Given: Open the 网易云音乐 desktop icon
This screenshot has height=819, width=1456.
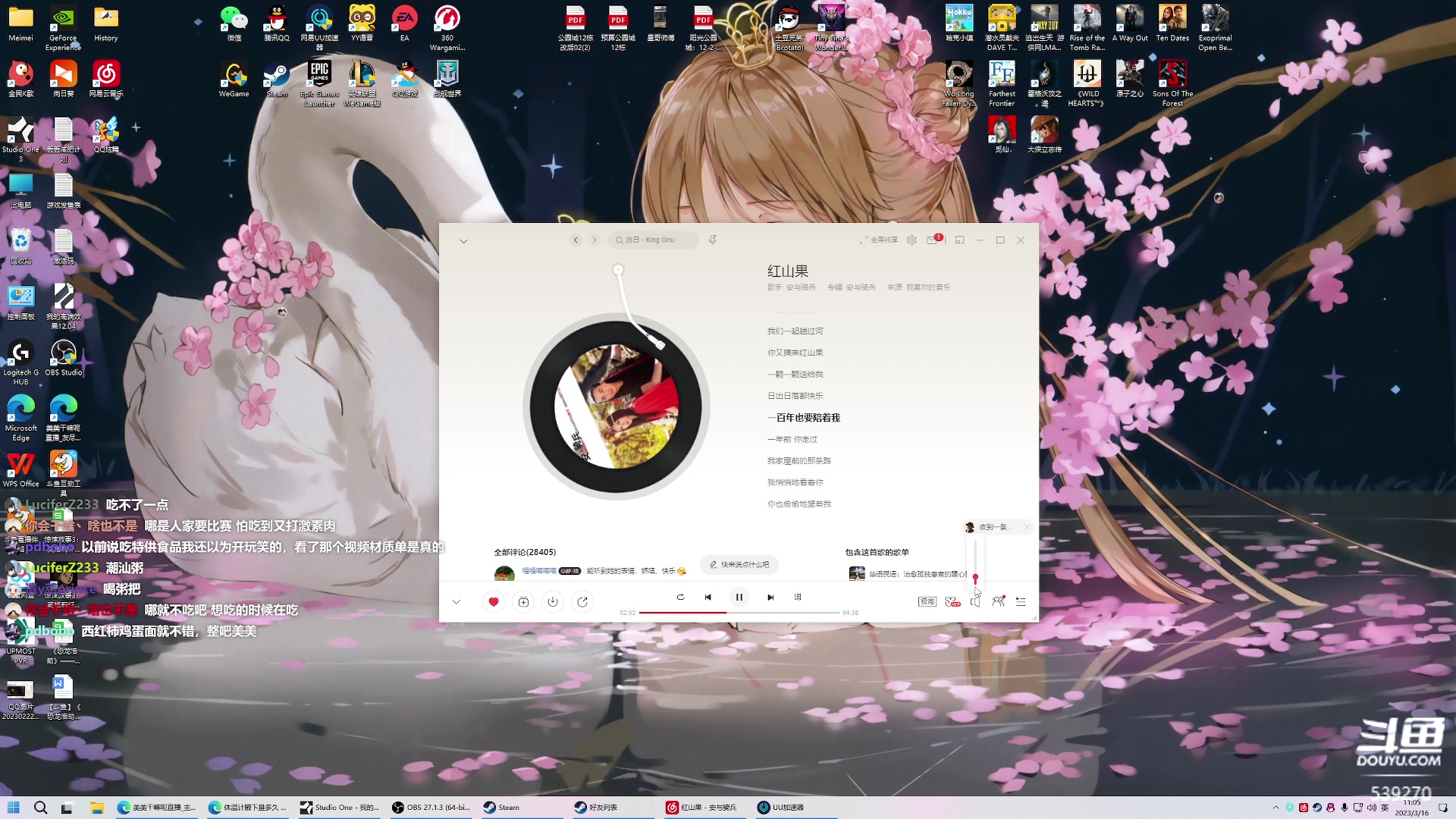Looking at the screenshot, I should [x=106, y=80].
